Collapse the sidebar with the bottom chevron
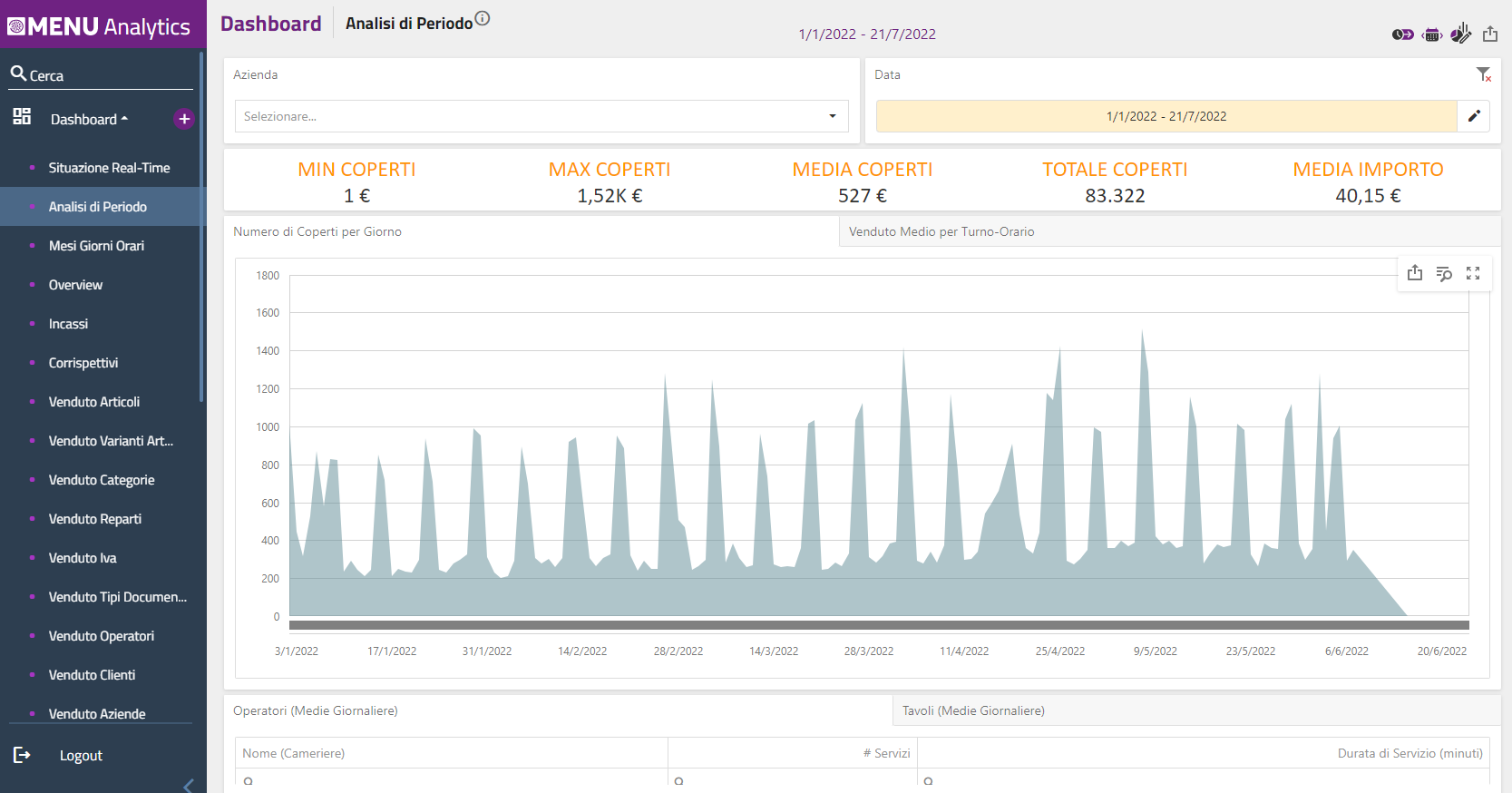Screen dimensions: 1512x793 [189, 785]
